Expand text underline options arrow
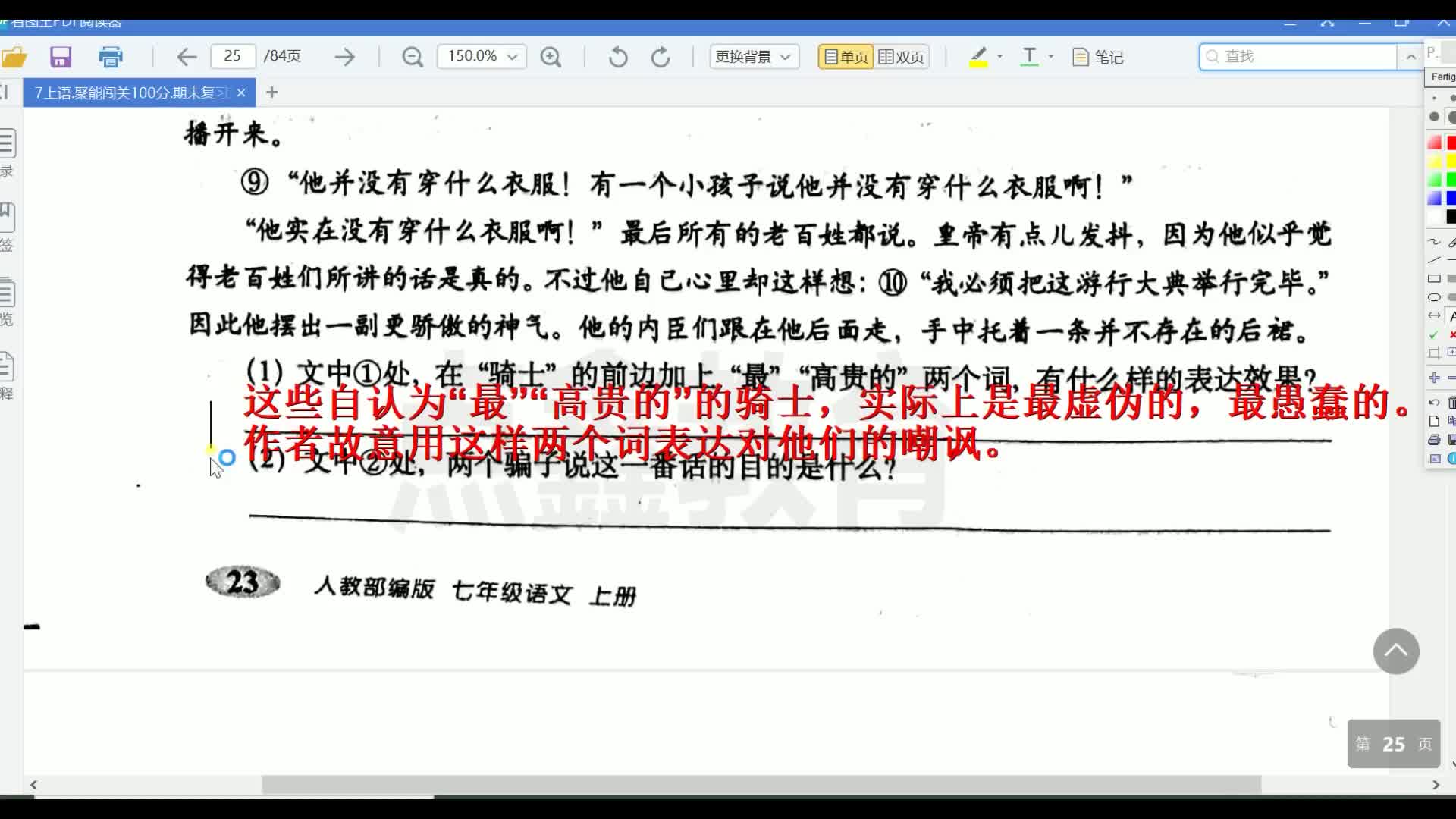This screenshot has height=819, width=1456. pos(1050,56)
